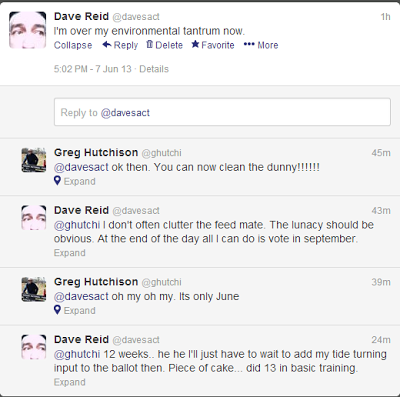Screen dimensions: 400x397
Task: Open Greg Hutchison's avatar on dunny tweet
Action: [x=34, y=160]
